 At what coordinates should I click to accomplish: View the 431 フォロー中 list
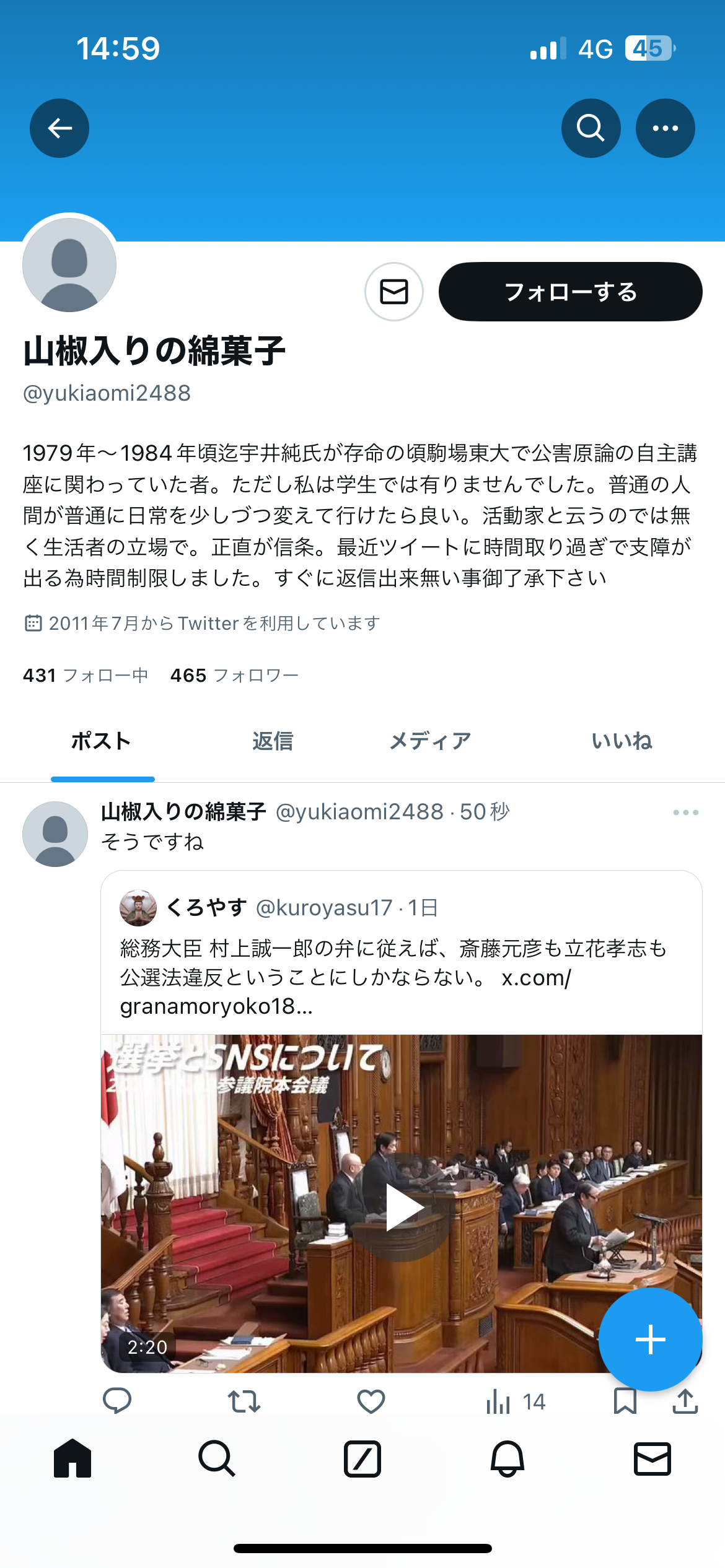(86, 675)
